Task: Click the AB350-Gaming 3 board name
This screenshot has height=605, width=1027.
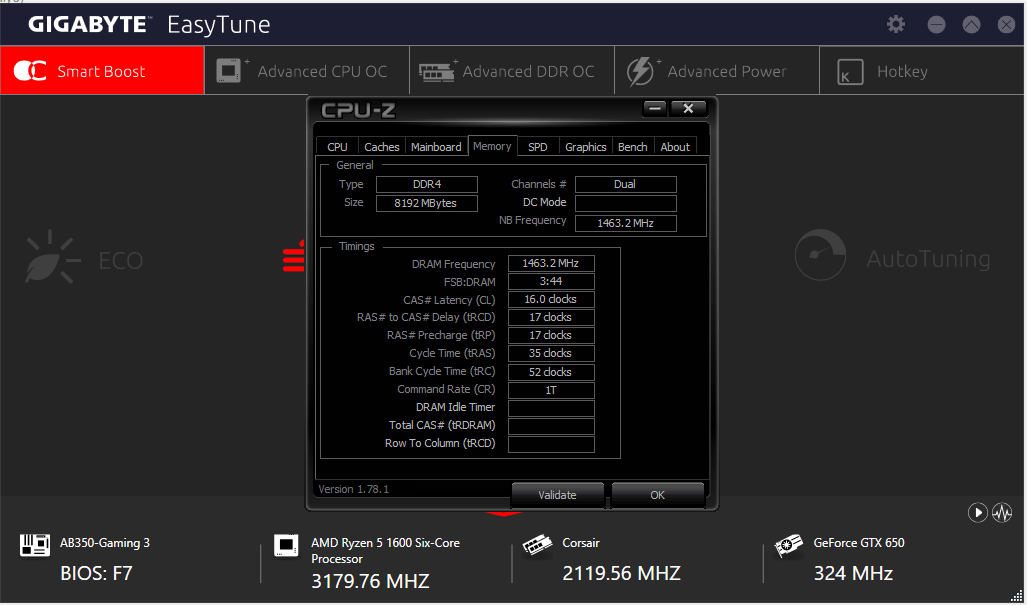Action: coord(105,543)
